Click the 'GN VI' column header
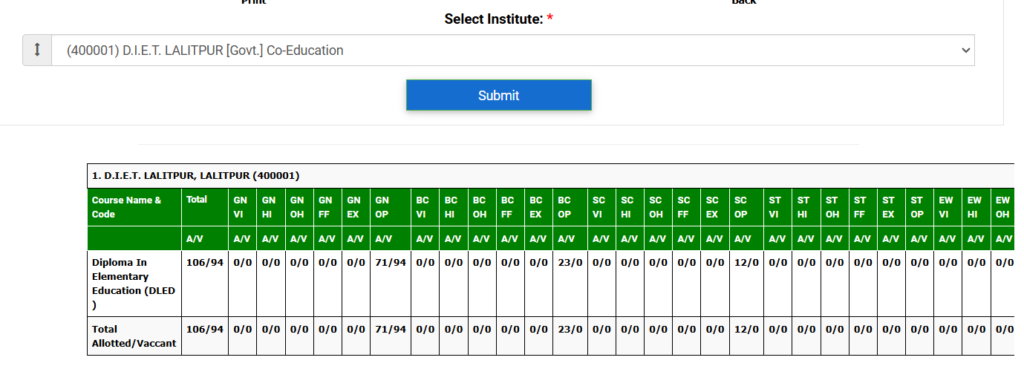The width and height of the screenshot is (1024, 389). (x=242, y=207)
